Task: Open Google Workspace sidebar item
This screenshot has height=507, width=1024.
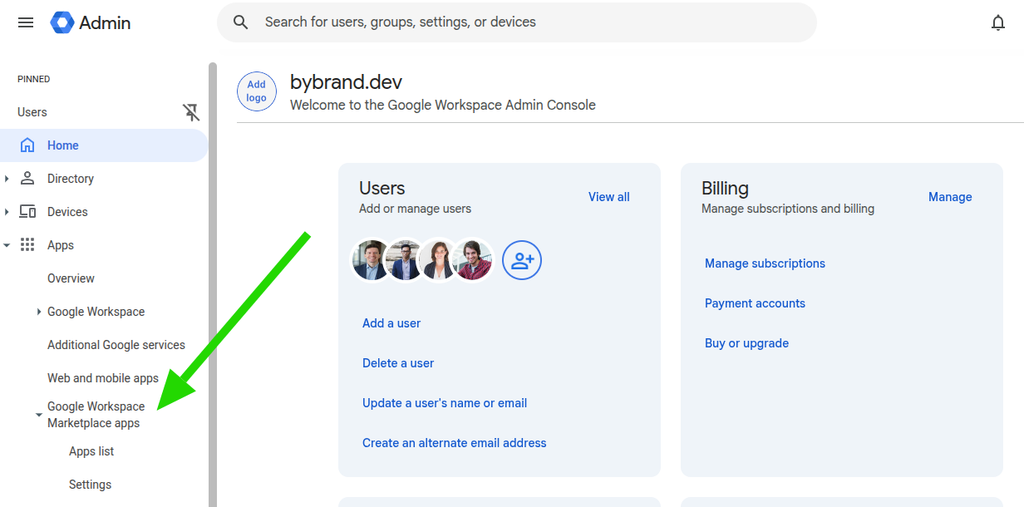Action: pyautogui.click(x=96, y=312)
